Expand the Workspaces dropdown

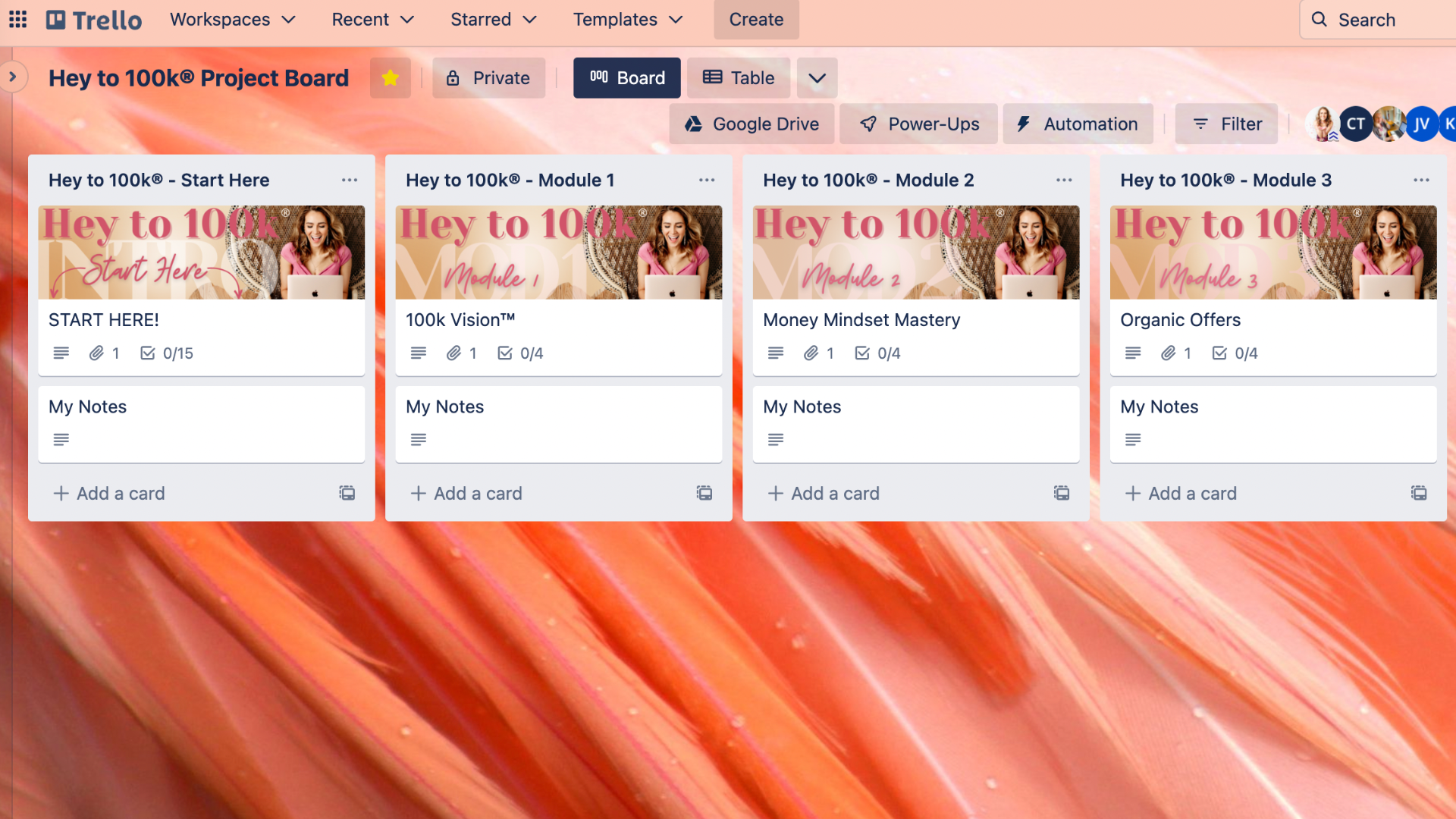232,20
